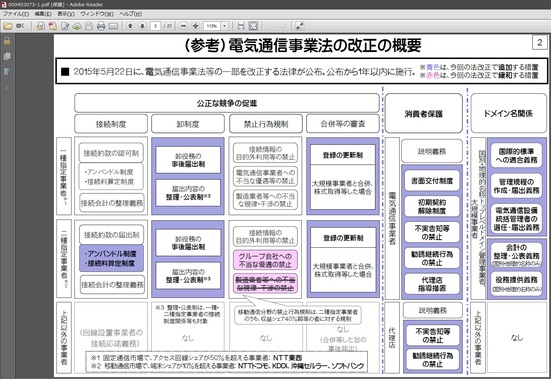Viewport: 551px width, 380px height.
Task: Click the 接続制度 column header
Action: (x=111, y=124)
